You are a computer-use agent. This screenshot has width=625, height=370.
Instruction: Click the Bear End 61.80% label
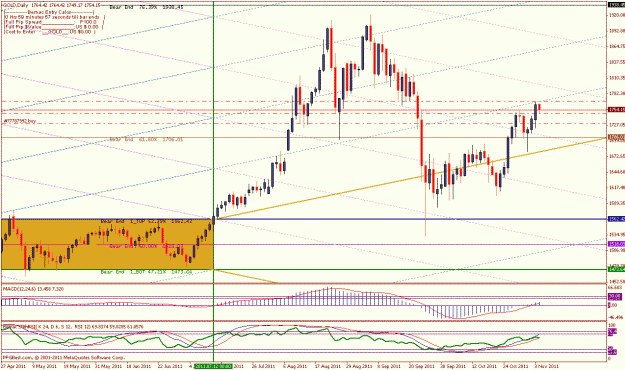point(146,140)
